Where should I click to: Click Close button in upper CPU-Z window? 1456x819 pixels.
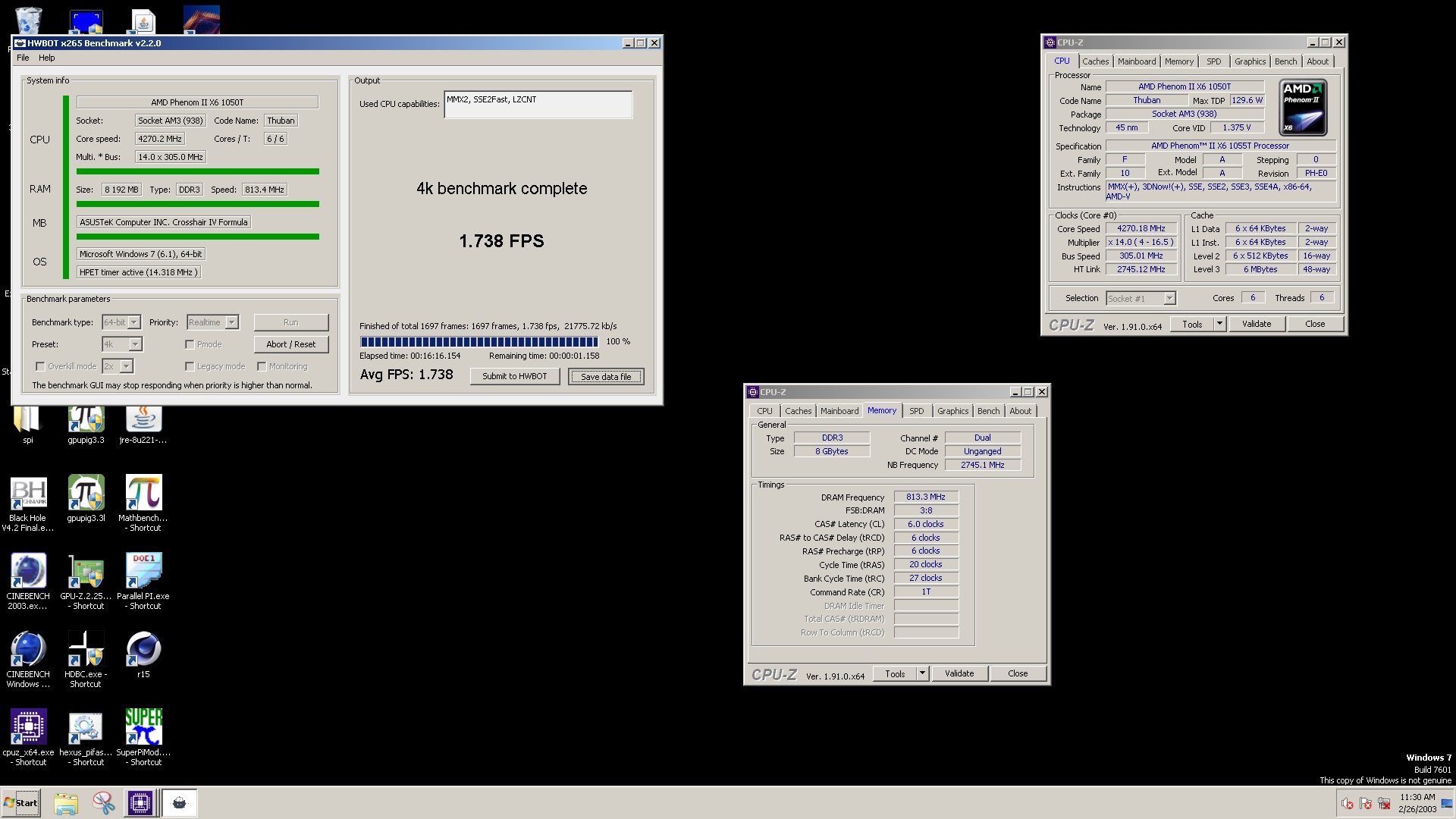point(1315,324)
